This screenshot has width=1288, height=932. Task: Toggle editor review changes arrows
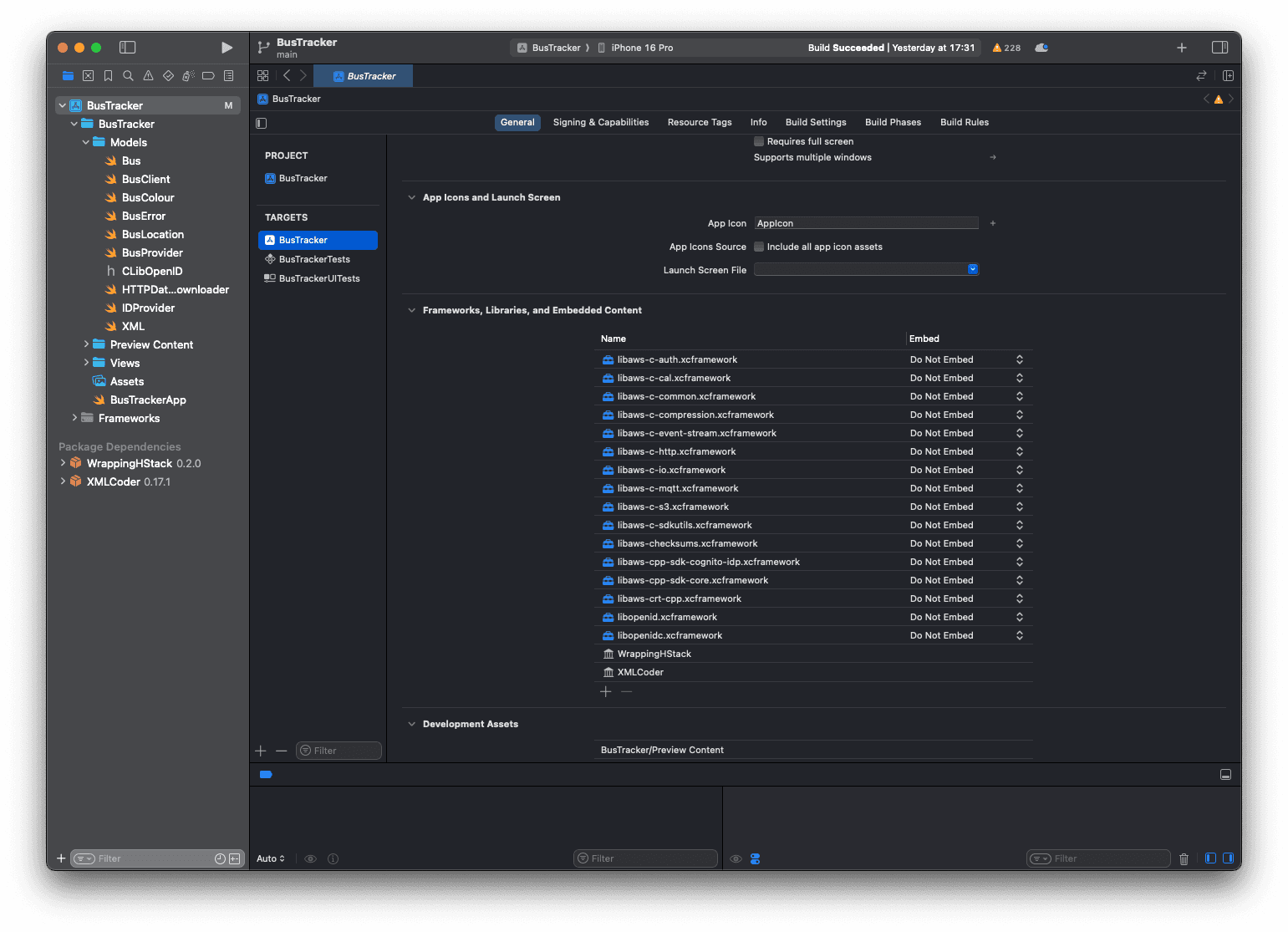[1201, 75]
